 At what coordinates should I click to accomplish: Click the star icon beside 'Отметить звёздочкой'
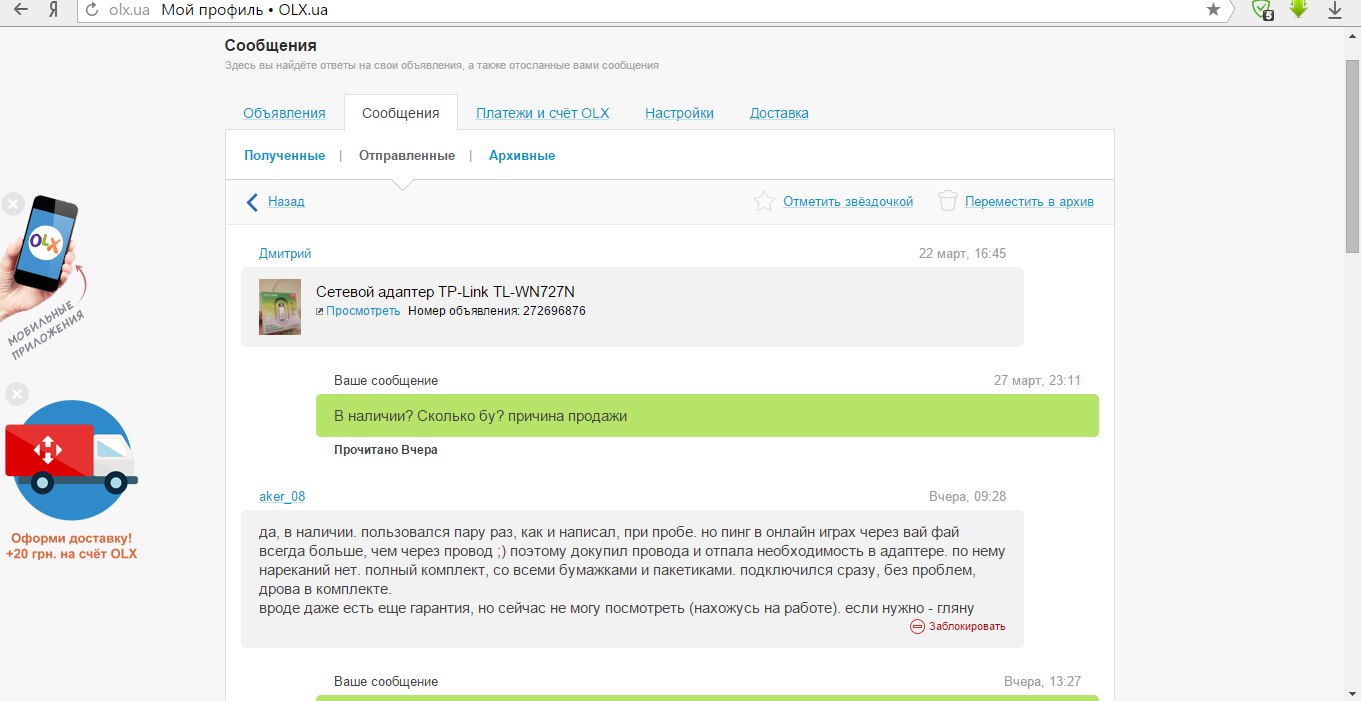(764, 202)
